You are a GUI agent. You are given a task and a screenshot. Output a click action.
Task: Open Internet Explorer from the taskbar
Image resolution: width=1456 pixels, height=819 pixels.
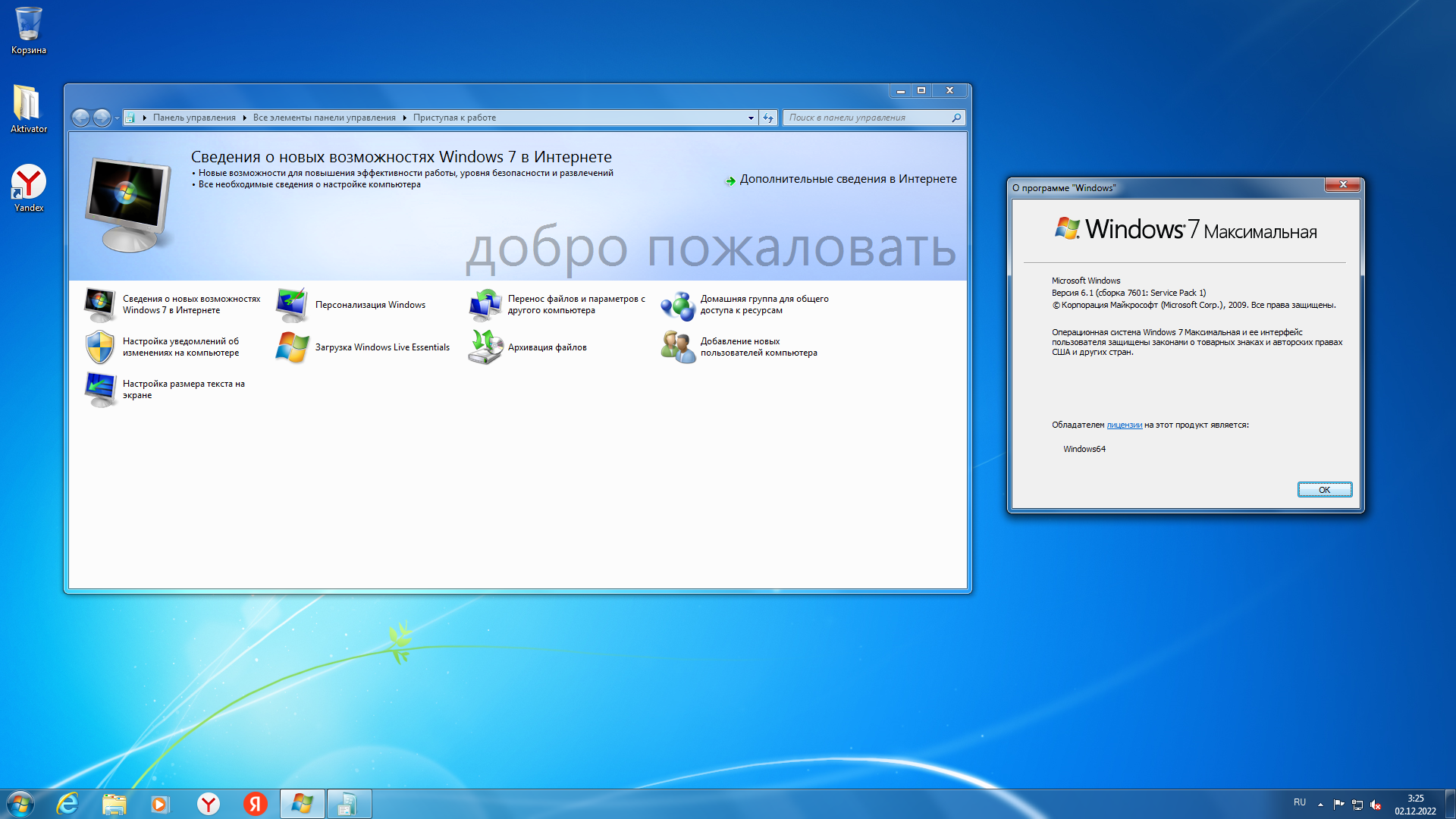pos(67,804)
